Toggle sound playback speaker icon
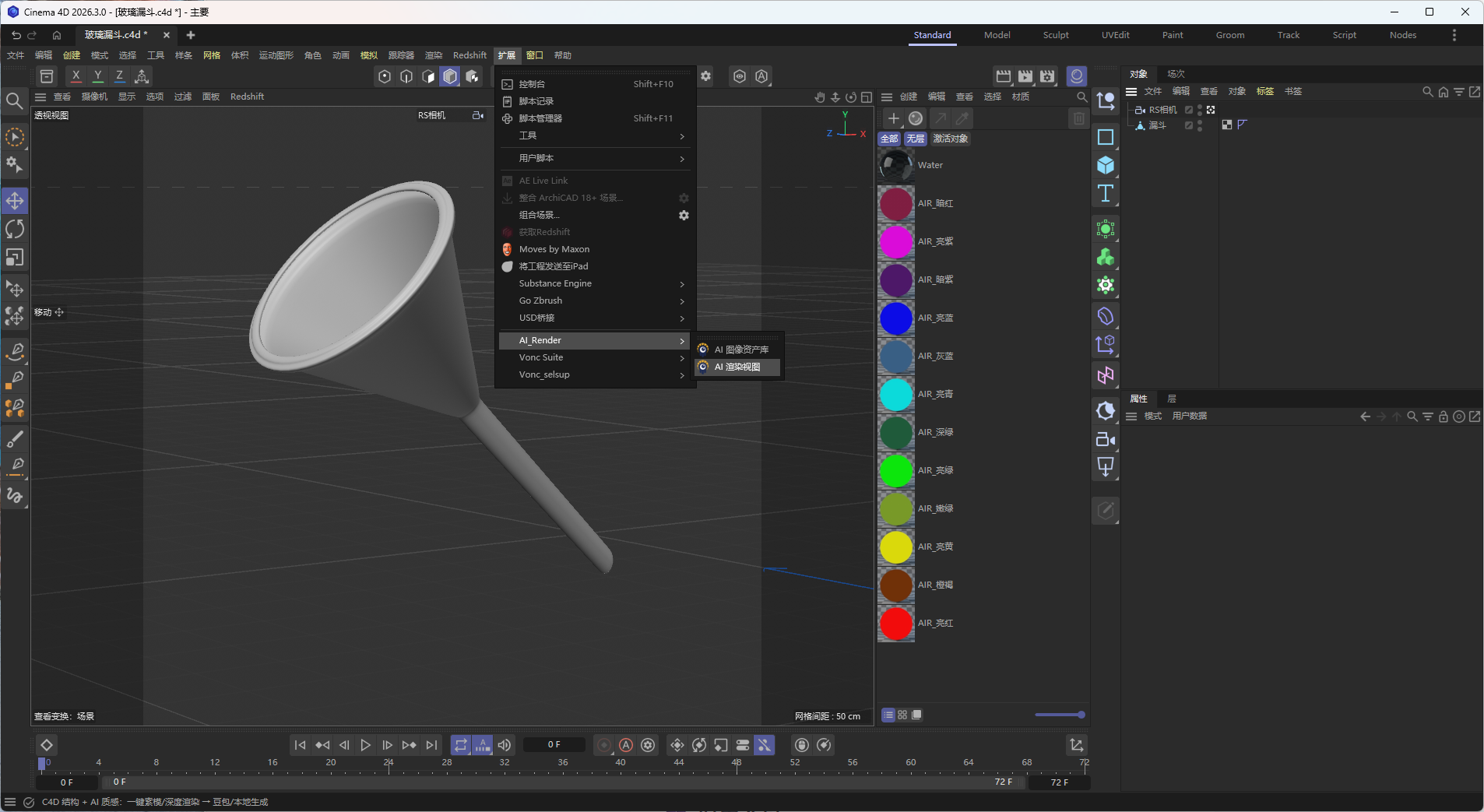Image resolution: width=1484 pixels, height=812 pixels. click(x=505, y=745)
